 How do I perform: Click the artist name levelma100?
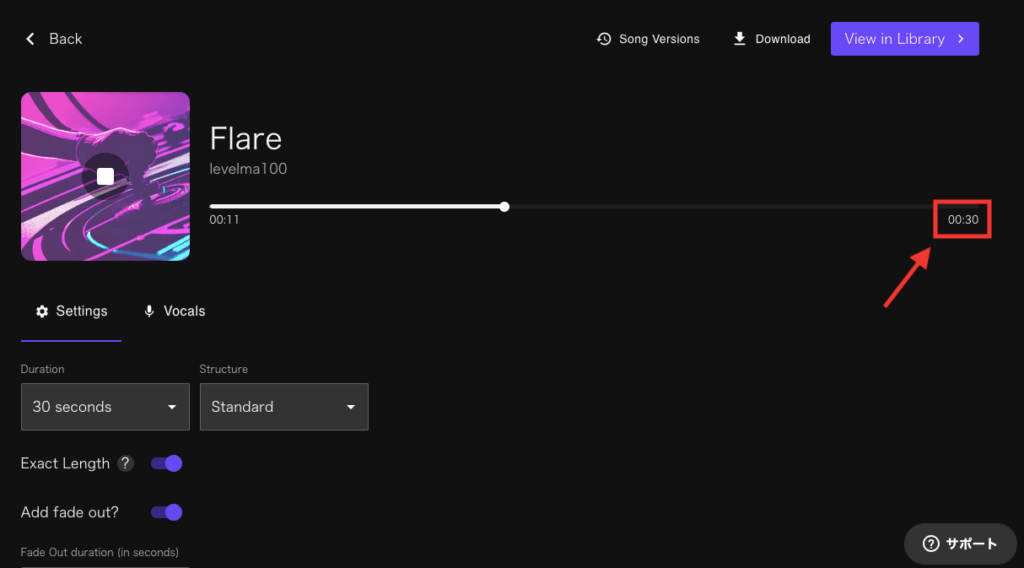click(248, 169)
